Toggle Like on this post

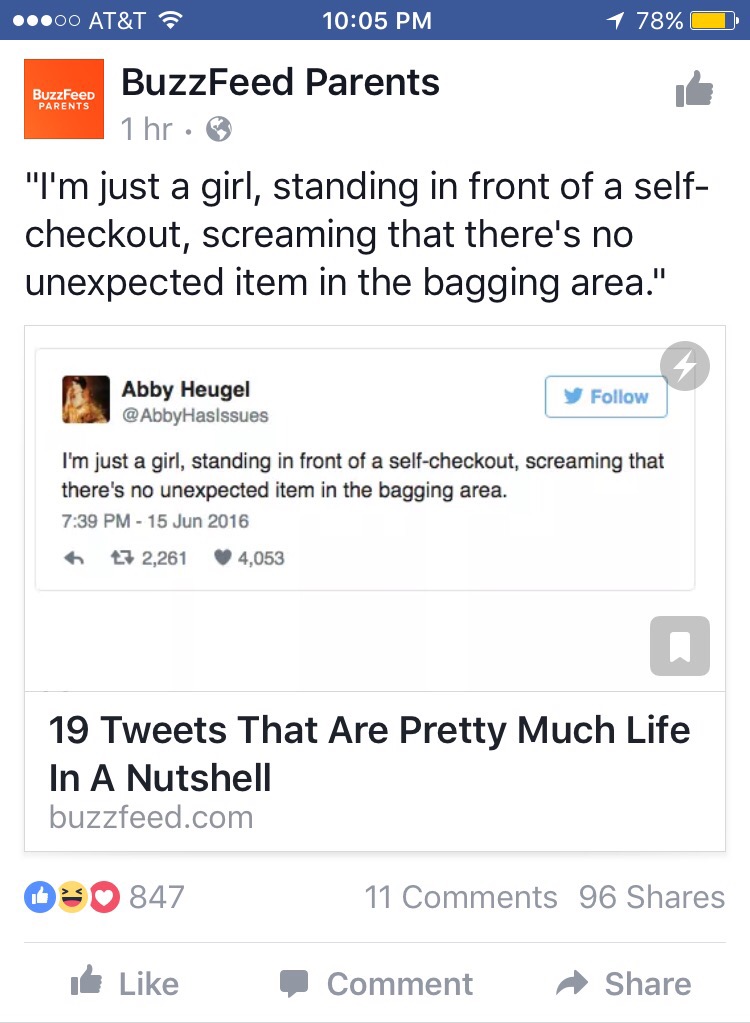click(x=129, y=984)
